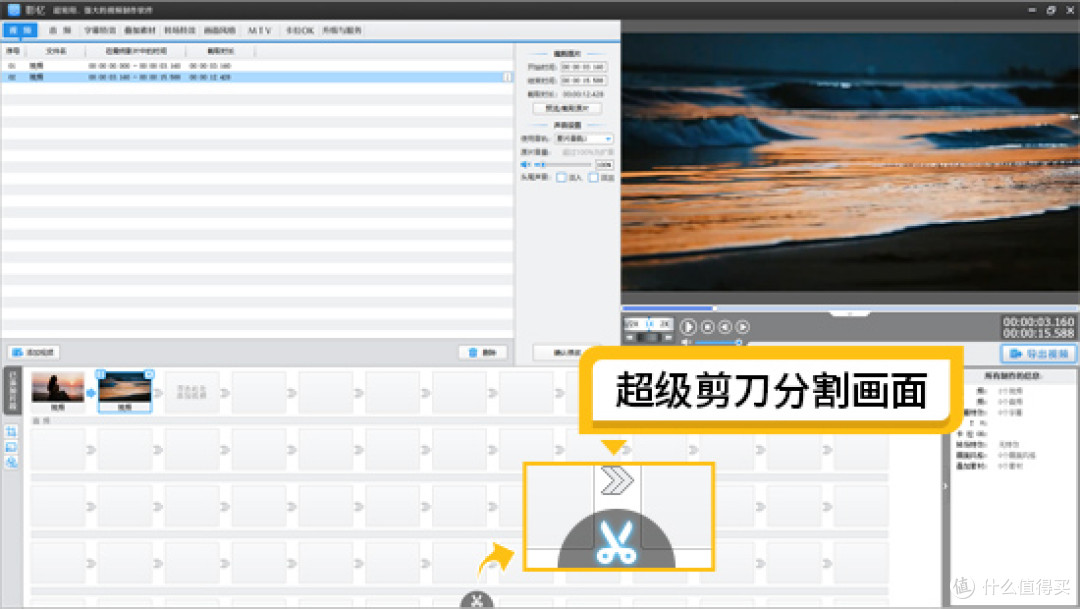
Task: Click the super scissors cut button at bottom
Action: [477, 601]
